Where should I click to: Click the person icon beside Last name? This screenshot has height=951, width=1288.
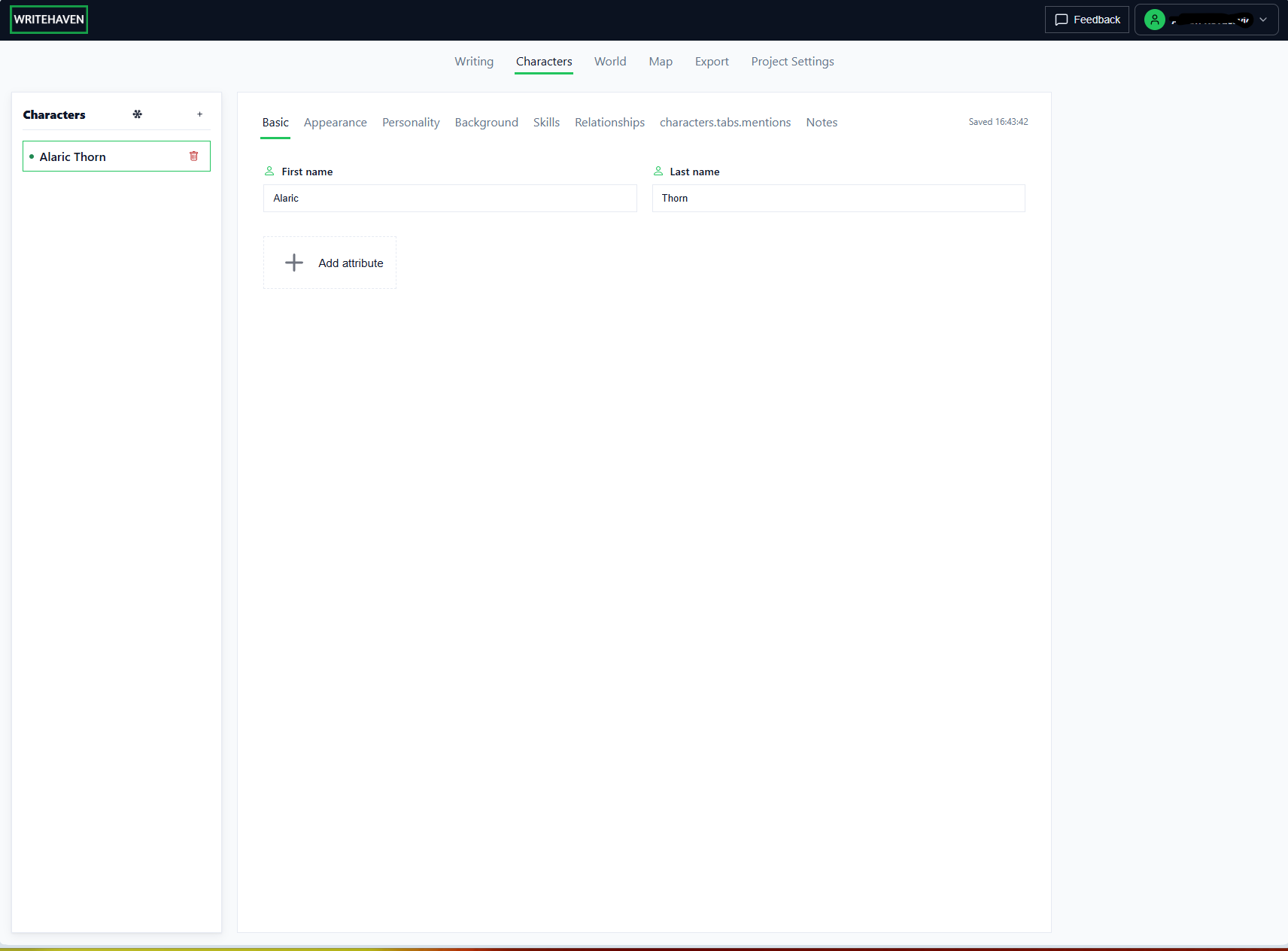[658, 170]
